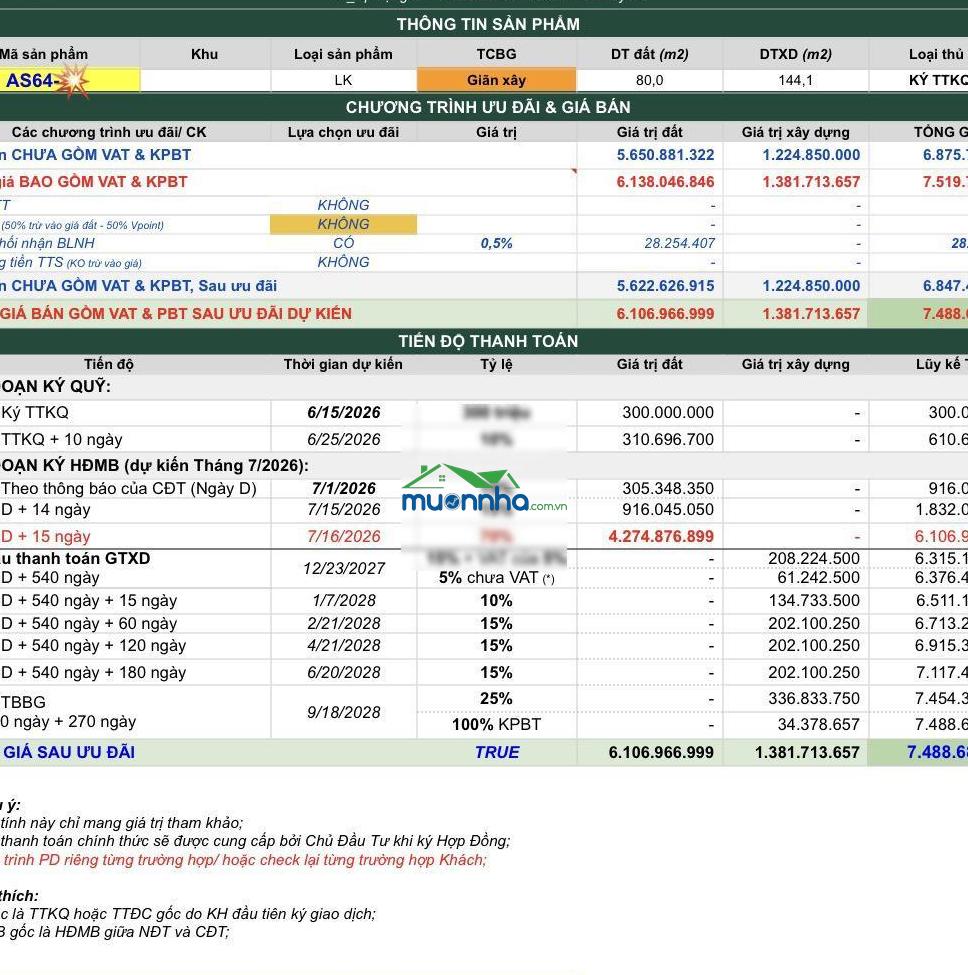Click the THÔNG TIN SẢN PHẨM section header
968x975 pixels.
[x=488, y=24]
